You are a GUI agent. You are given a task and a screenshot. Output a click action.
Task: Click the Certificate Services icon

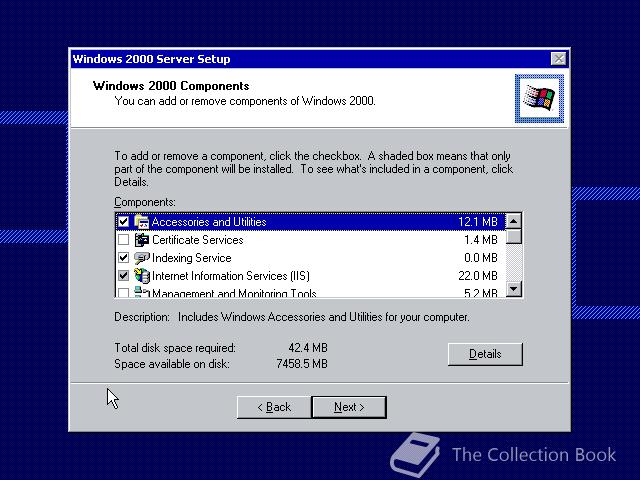142,240
